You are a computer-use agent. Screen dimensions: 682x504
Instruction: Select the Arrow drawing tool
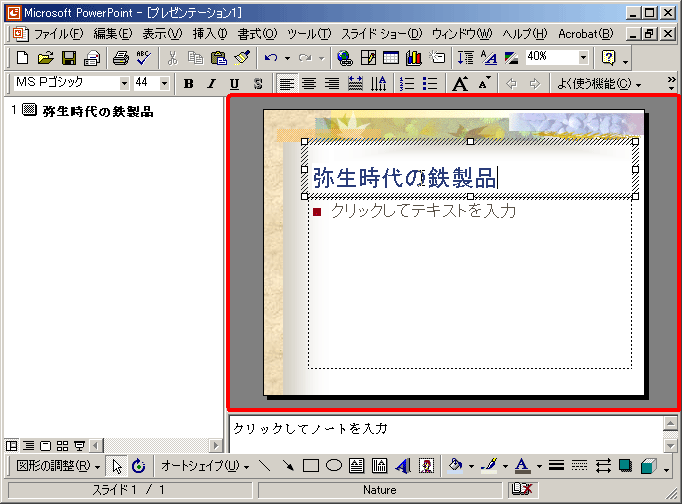tap(288, 466)
